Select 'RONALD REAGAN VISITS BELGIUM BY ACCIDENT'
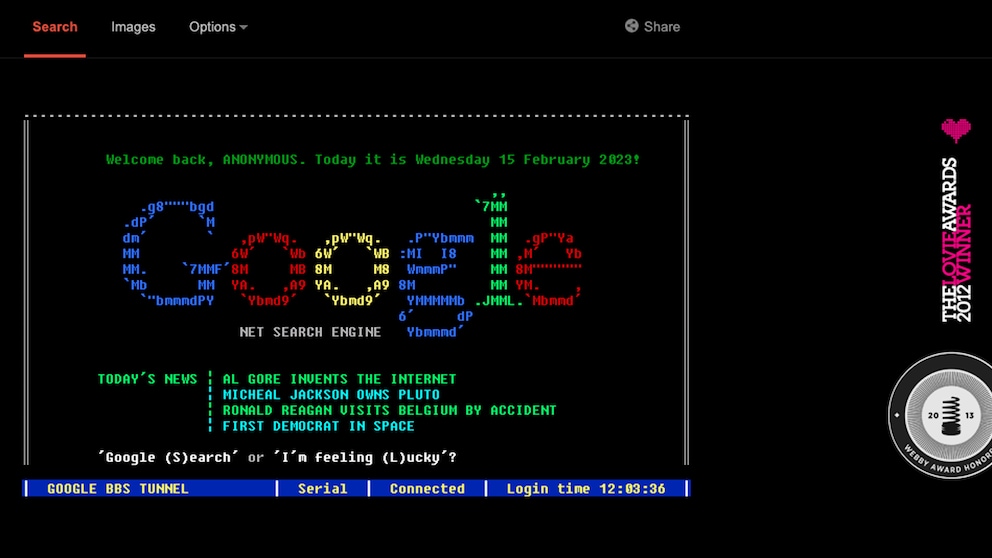Screen dimensions: 992x558 389,411
